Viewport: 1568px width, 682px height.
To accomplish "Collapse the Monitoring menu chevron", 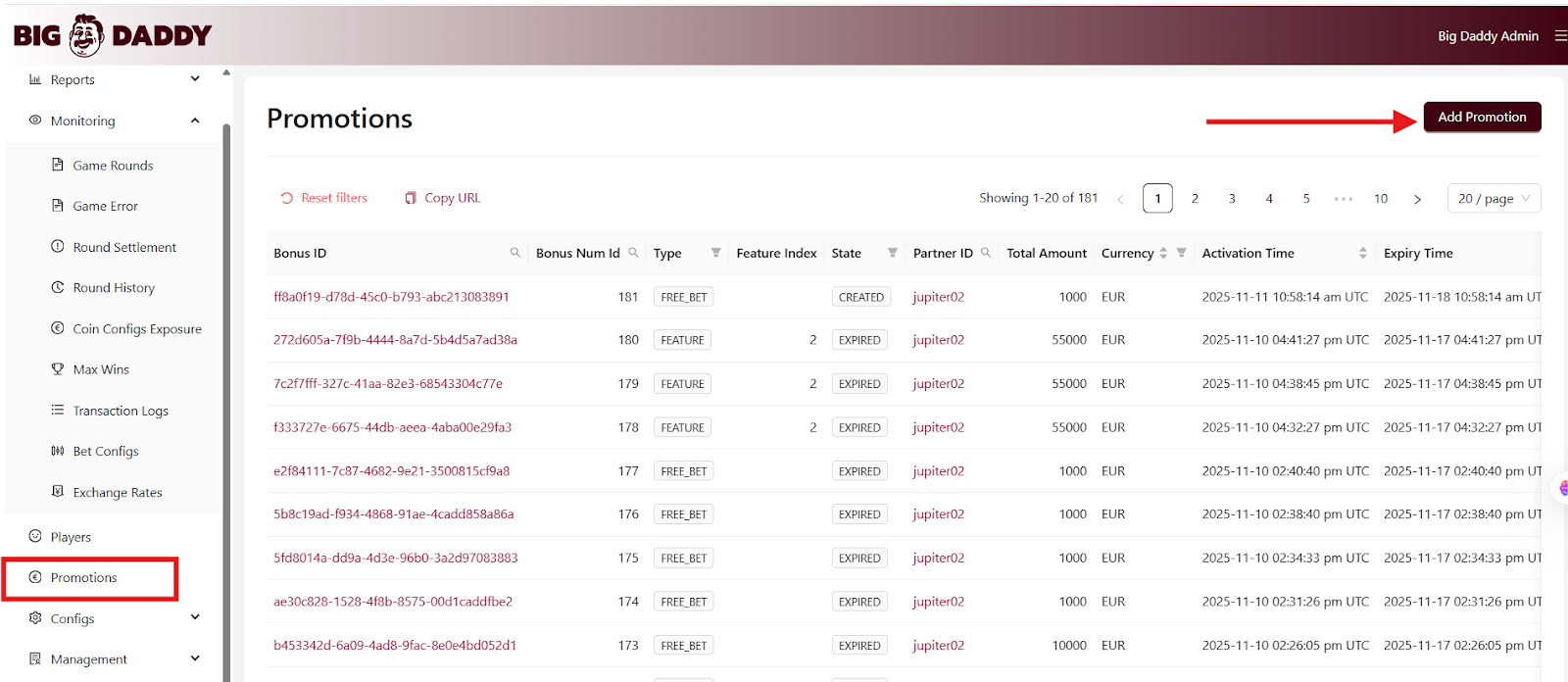I will click(195, 121).
